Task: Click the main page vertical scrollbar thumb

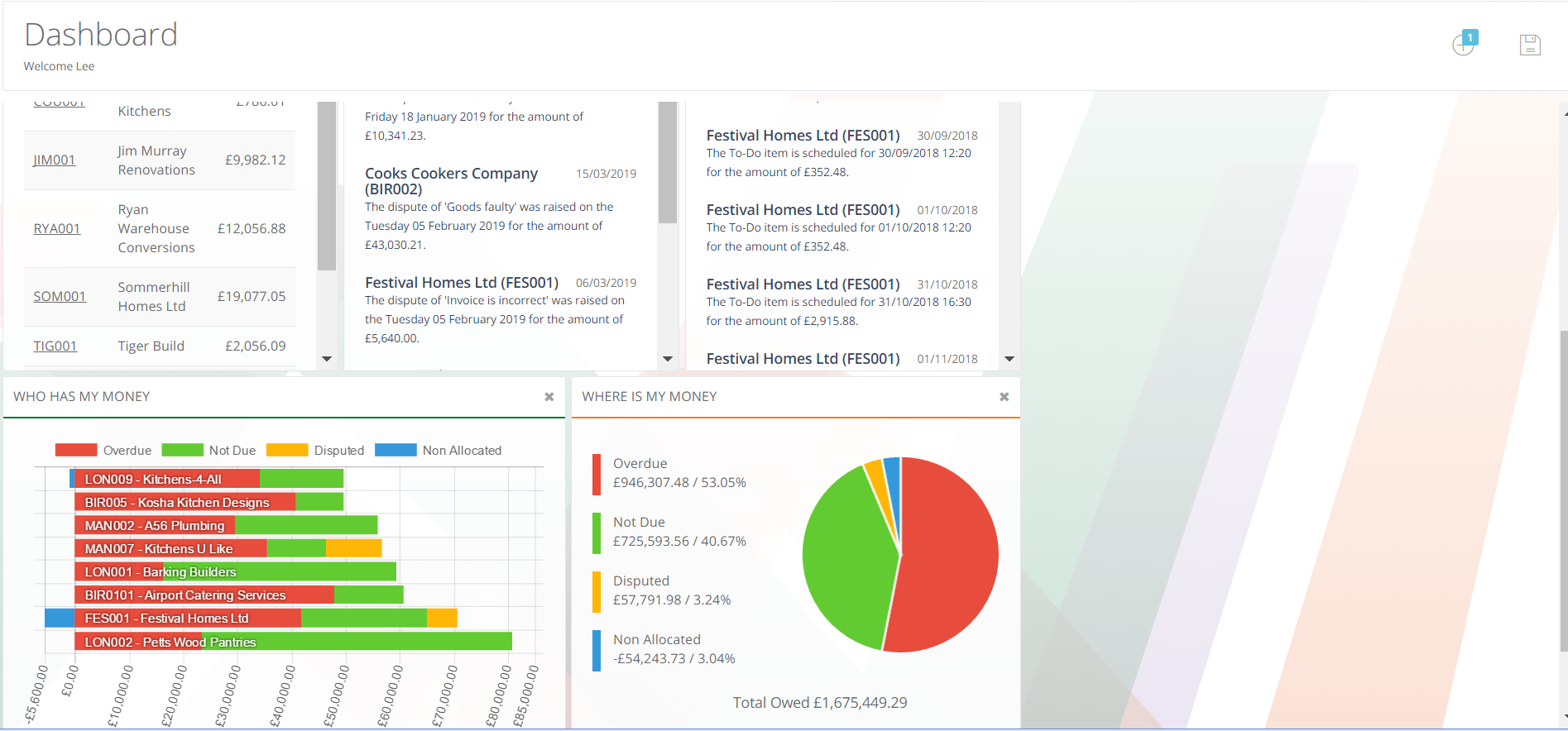Action: 1563,490
